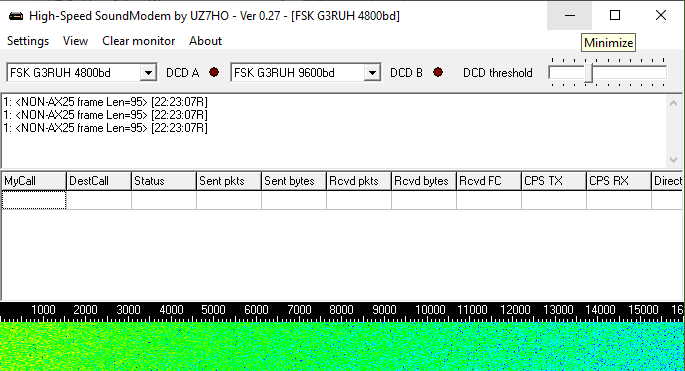Click the CPS TX column header
The width and height of the screenshot is (685, 371).
[x=554, y=181]
